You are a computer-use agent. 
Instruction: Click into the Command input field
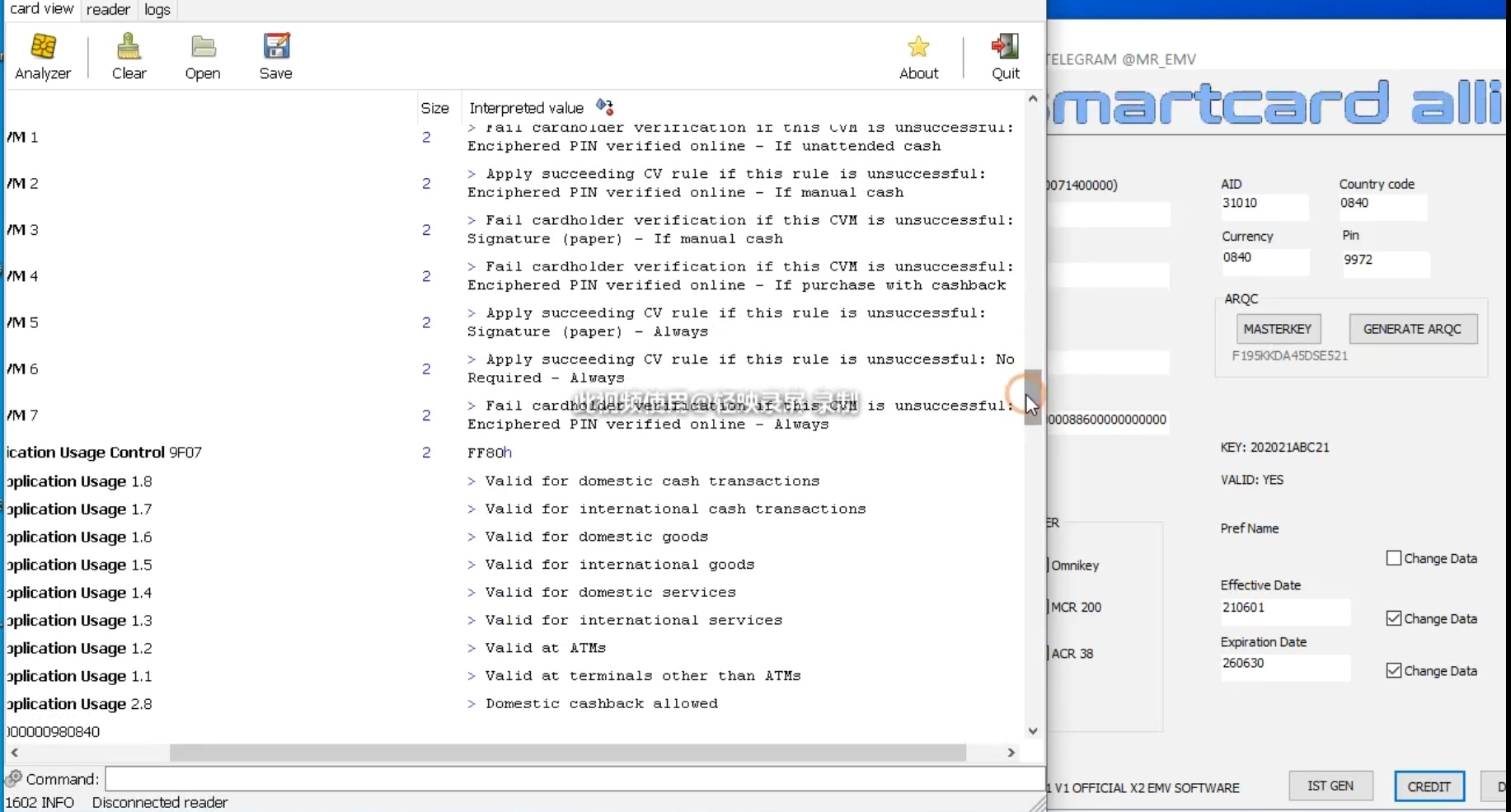[x=574, y=778]
